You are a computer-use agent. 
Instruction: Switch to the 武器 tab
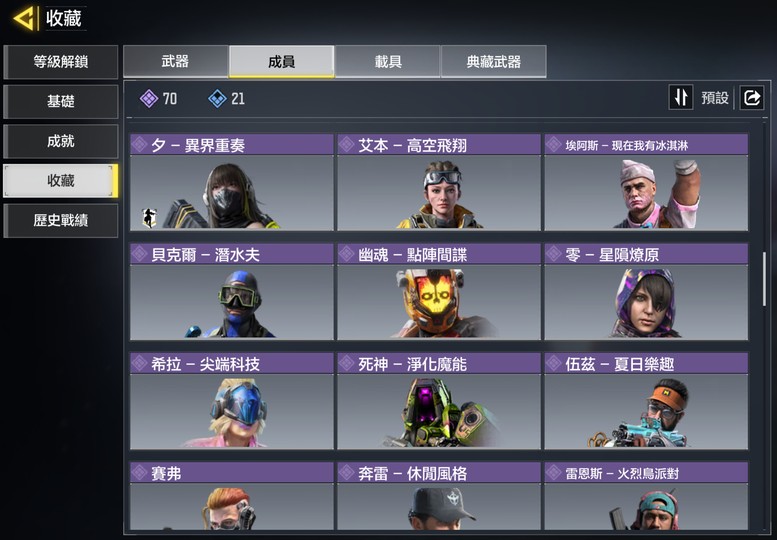tap(175, 61)
